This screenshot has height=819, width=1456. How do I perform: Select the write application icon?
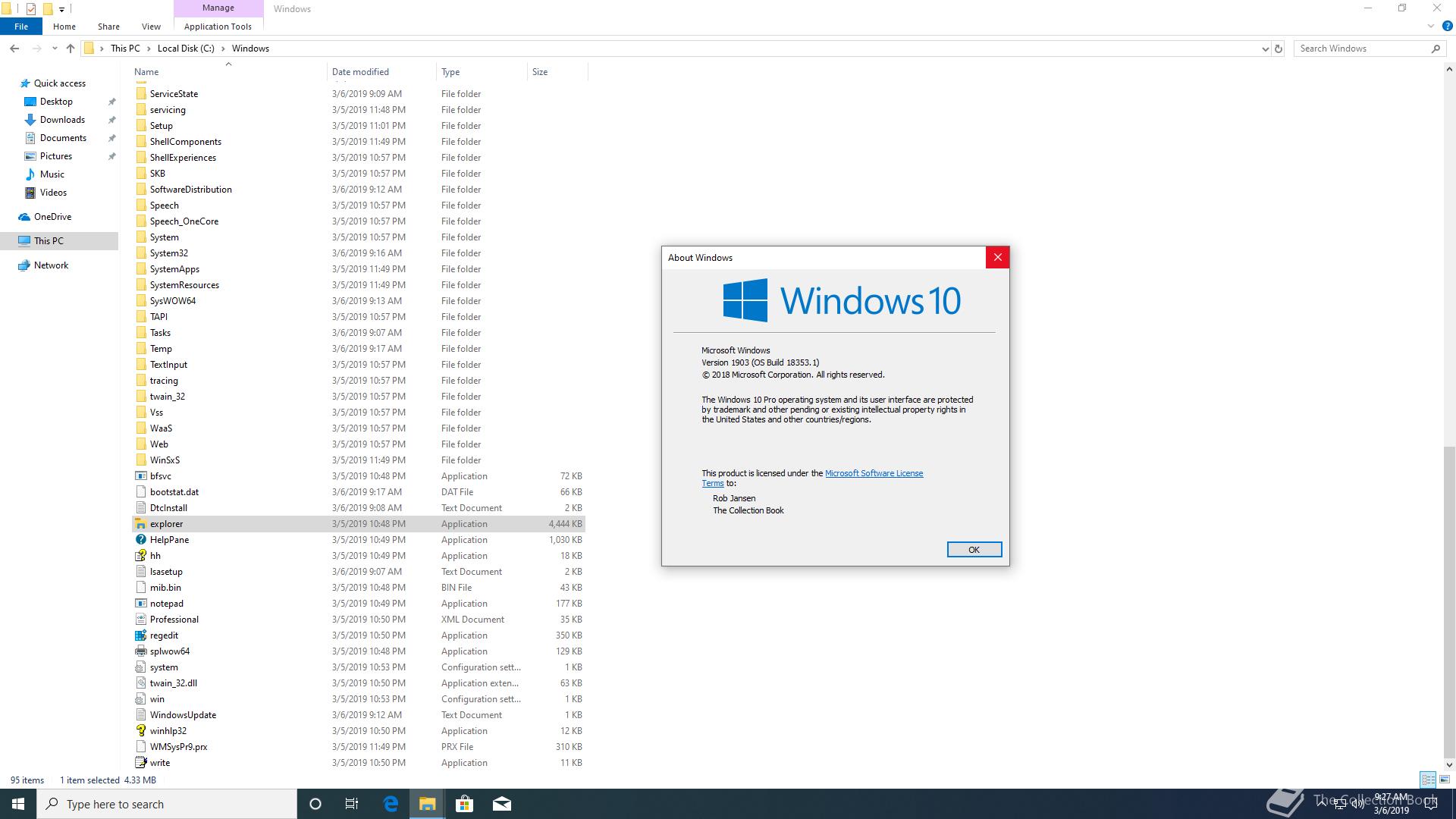click(x=140, y=763)
